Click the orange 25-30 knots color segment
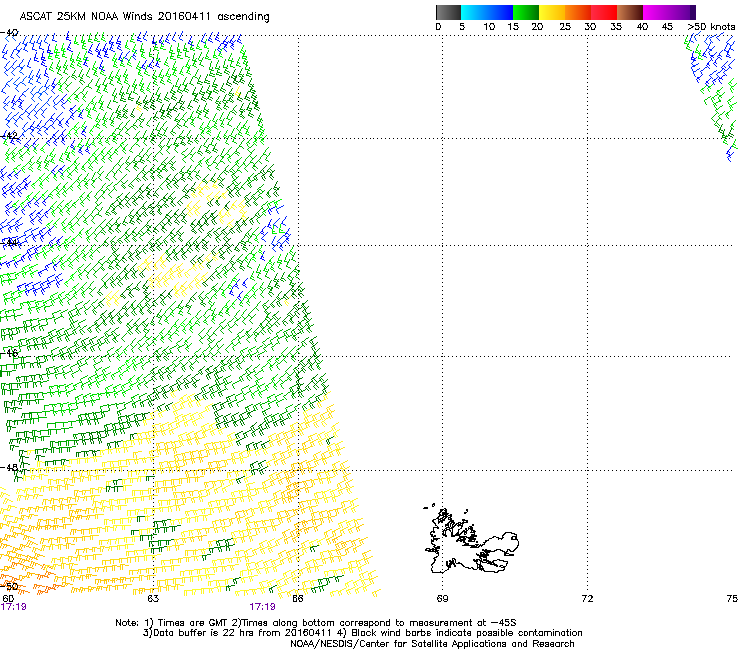Viewport: 740px width, 650px height. coord(578,12)
